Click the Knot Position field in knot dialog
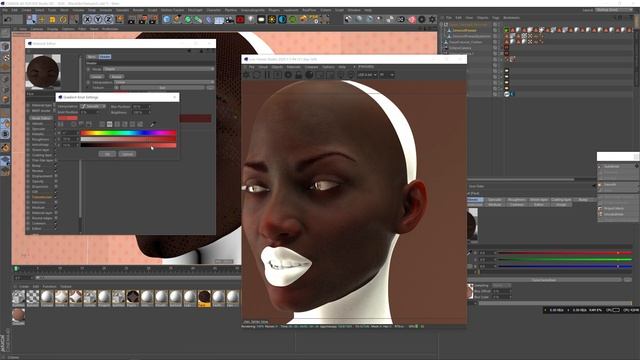This screenshot has width=640, height=360. click(x=90, y=112)
